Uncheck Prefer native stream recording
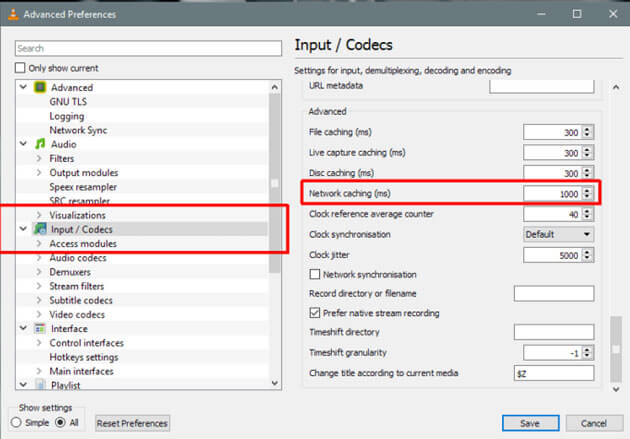Image resolution: width=630 pixels, height=439 pixels. (x=316, y=313)
